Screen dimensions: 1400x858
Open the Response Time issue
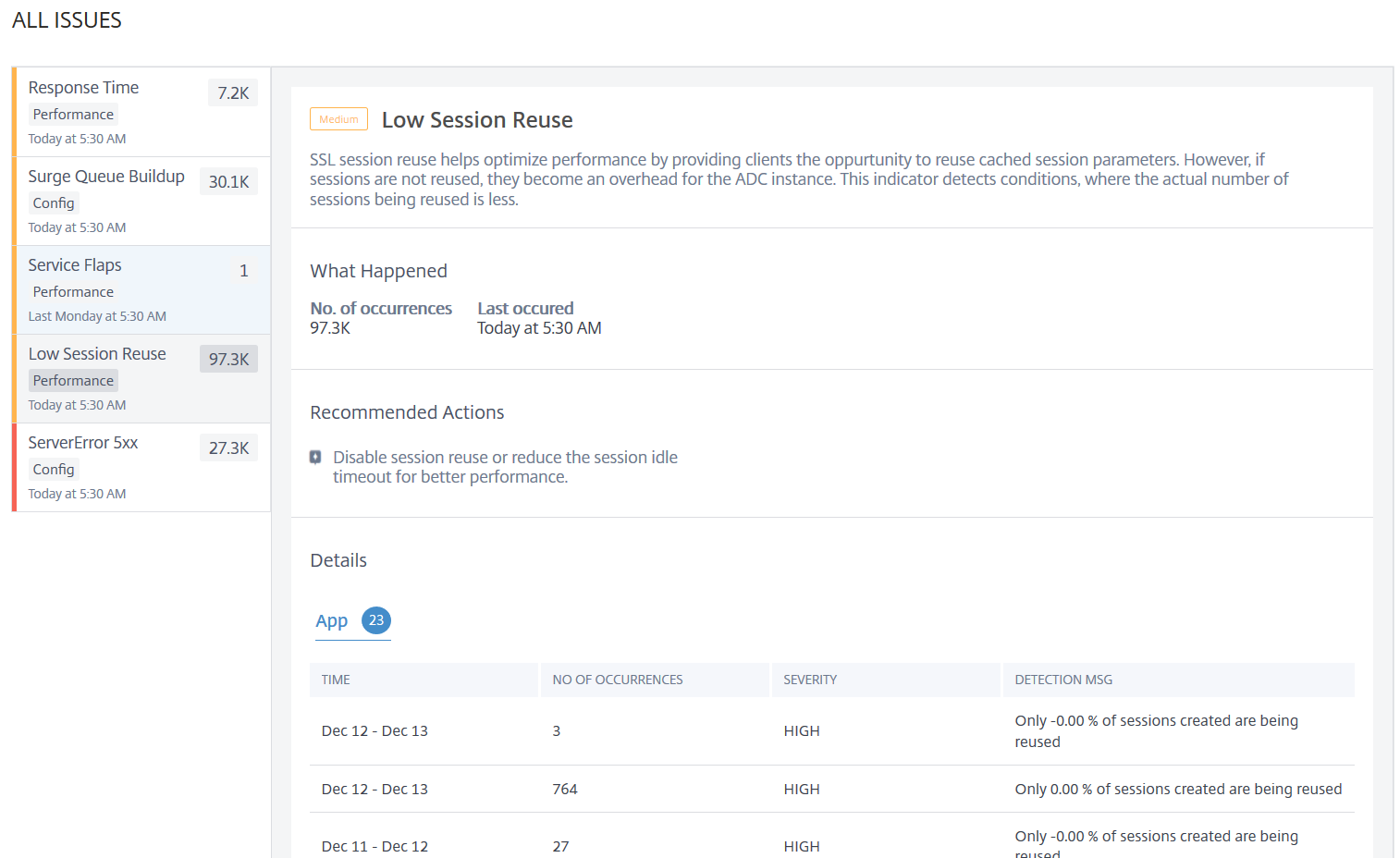click(x=83, y=88)
